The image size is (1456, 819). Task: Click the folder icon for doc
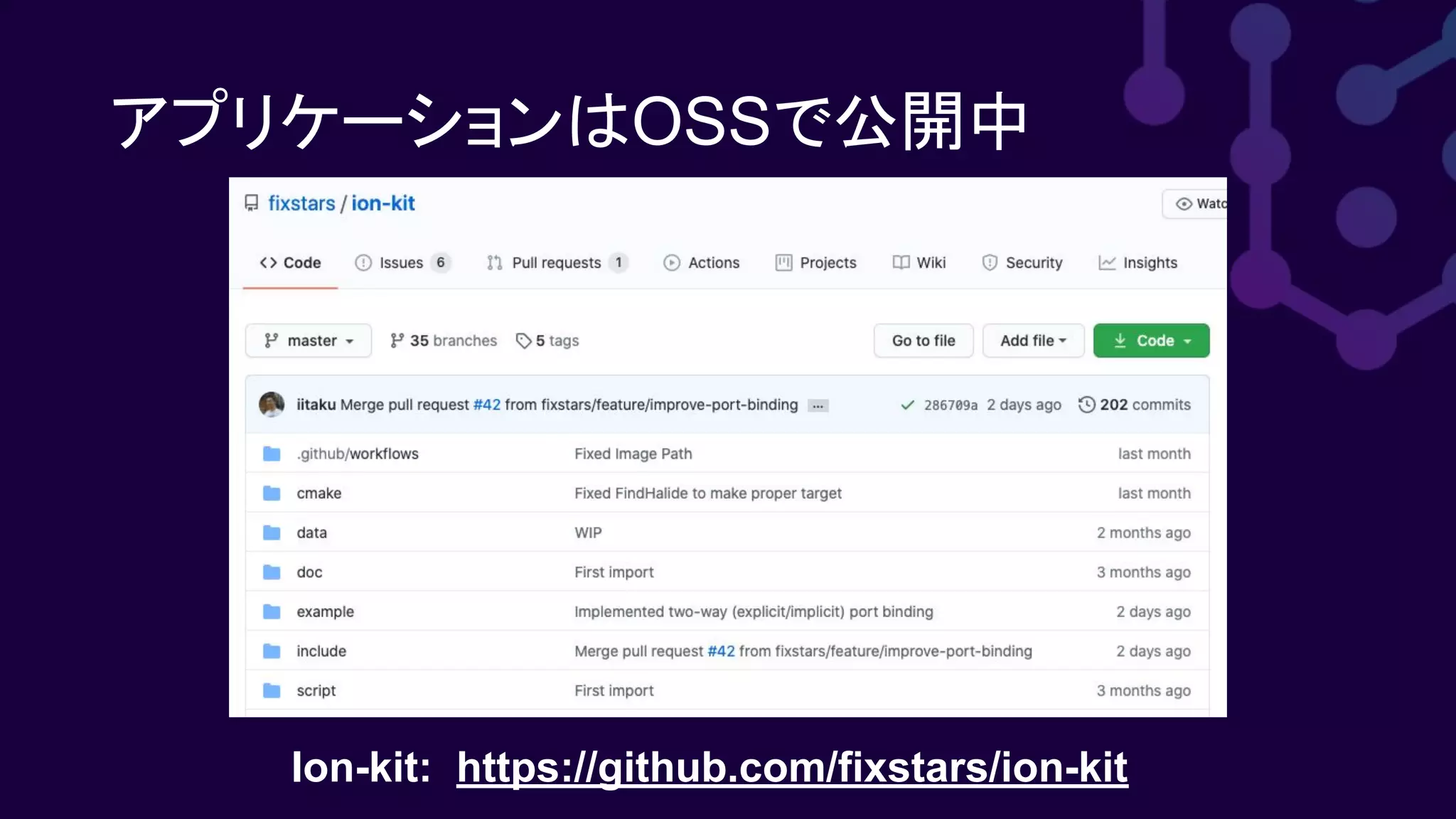coord(272,572)
